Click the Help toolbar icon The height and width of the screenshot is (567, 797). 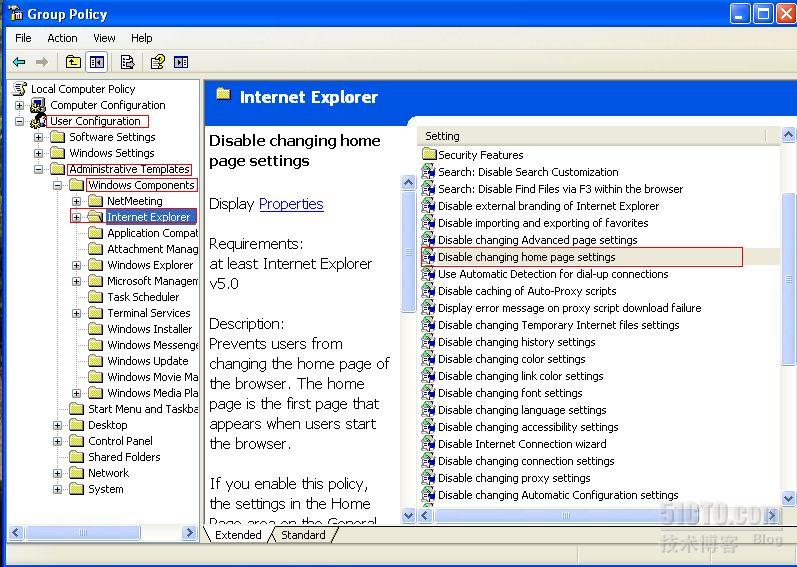coord(158,62)
